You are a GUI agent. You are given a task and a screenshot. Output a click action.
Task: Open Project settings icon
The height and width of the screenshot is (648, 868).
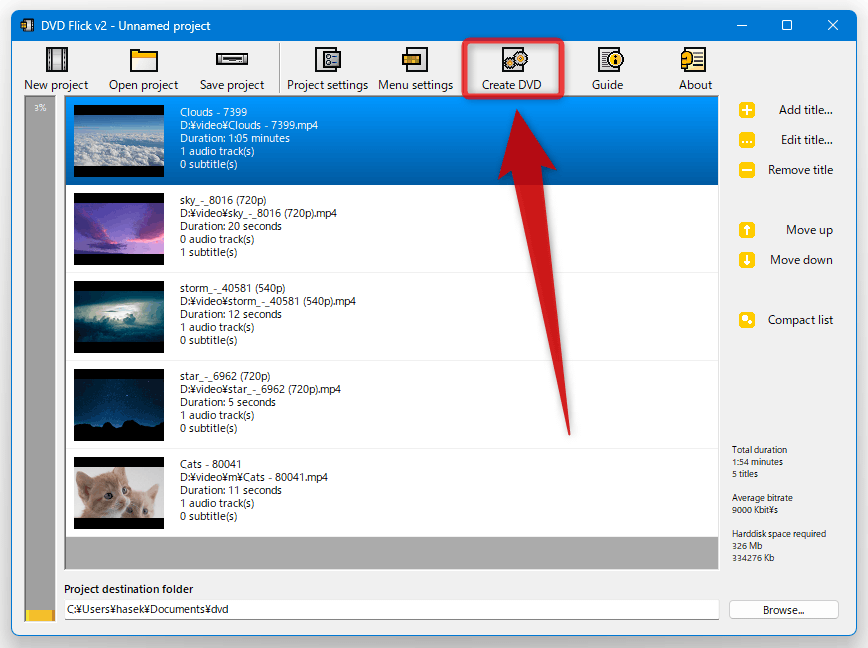click(x=328, y=59)
